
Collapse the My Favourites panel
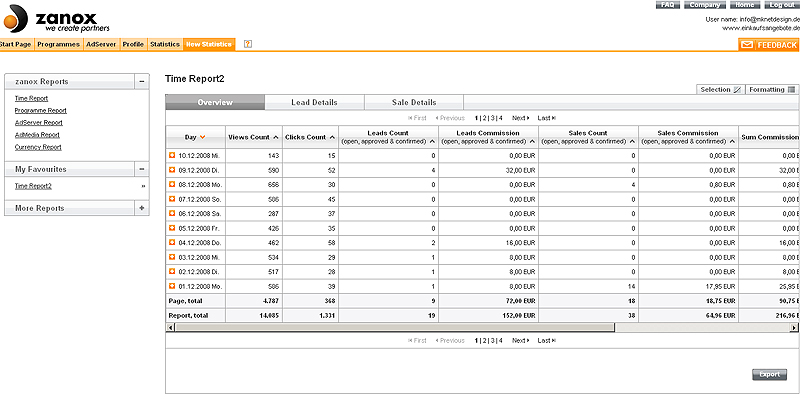[142, 169]
